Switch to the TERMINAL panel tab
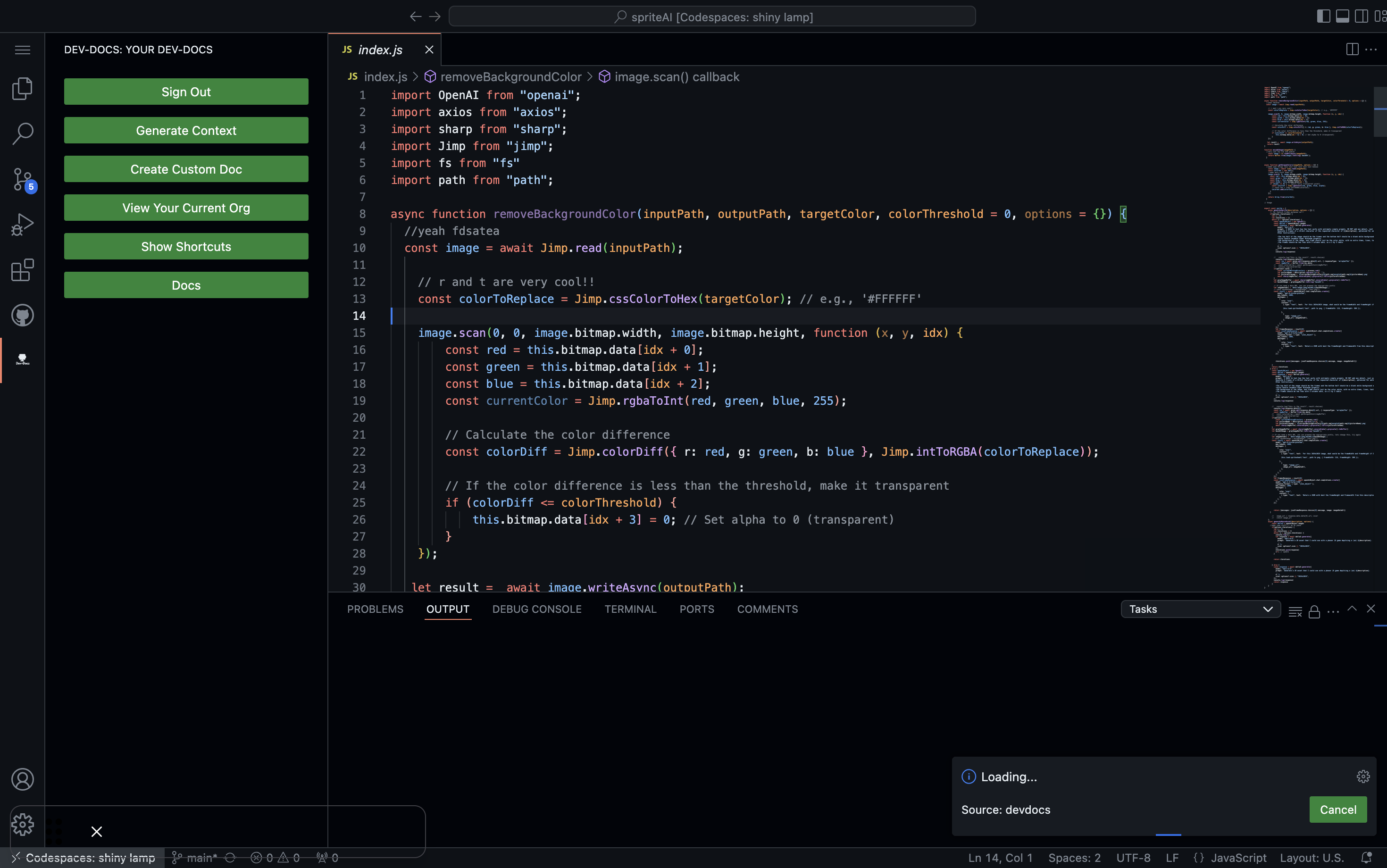The width and height of the screenshot is (1387, 868). (630, 609)
